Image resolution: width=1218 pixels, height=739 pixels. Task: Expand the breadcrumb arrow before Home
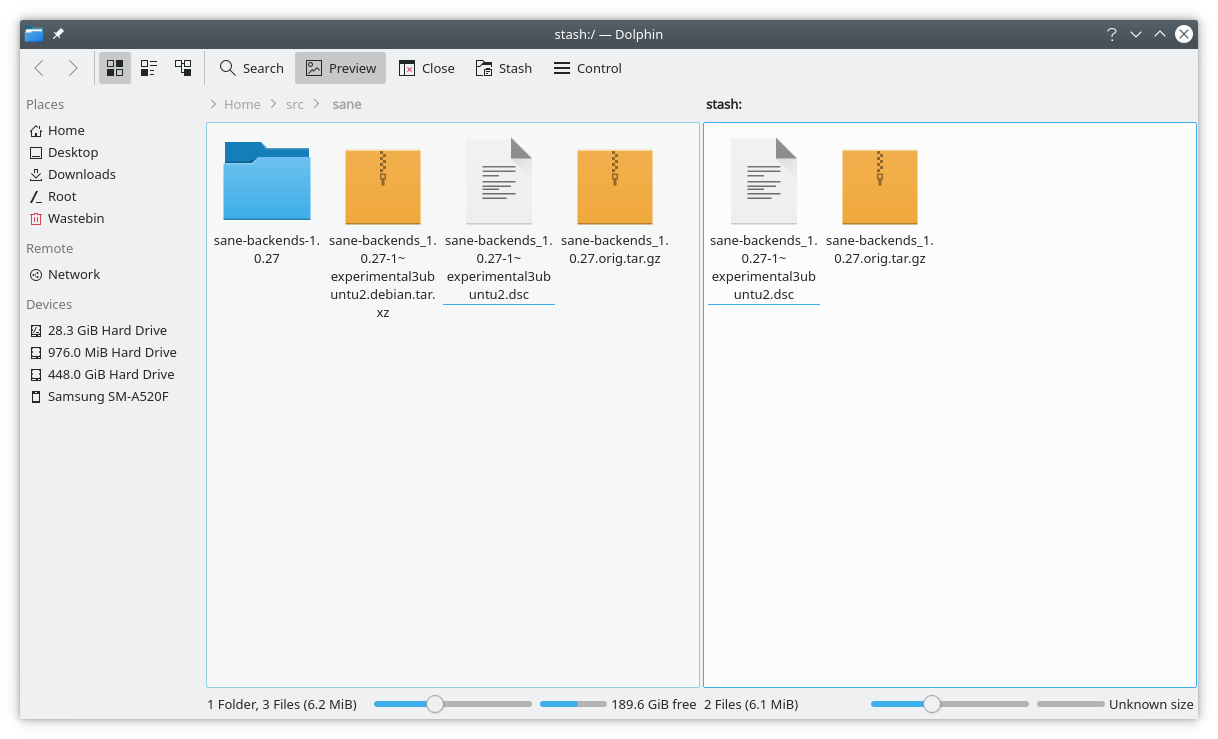click(214, 104)
